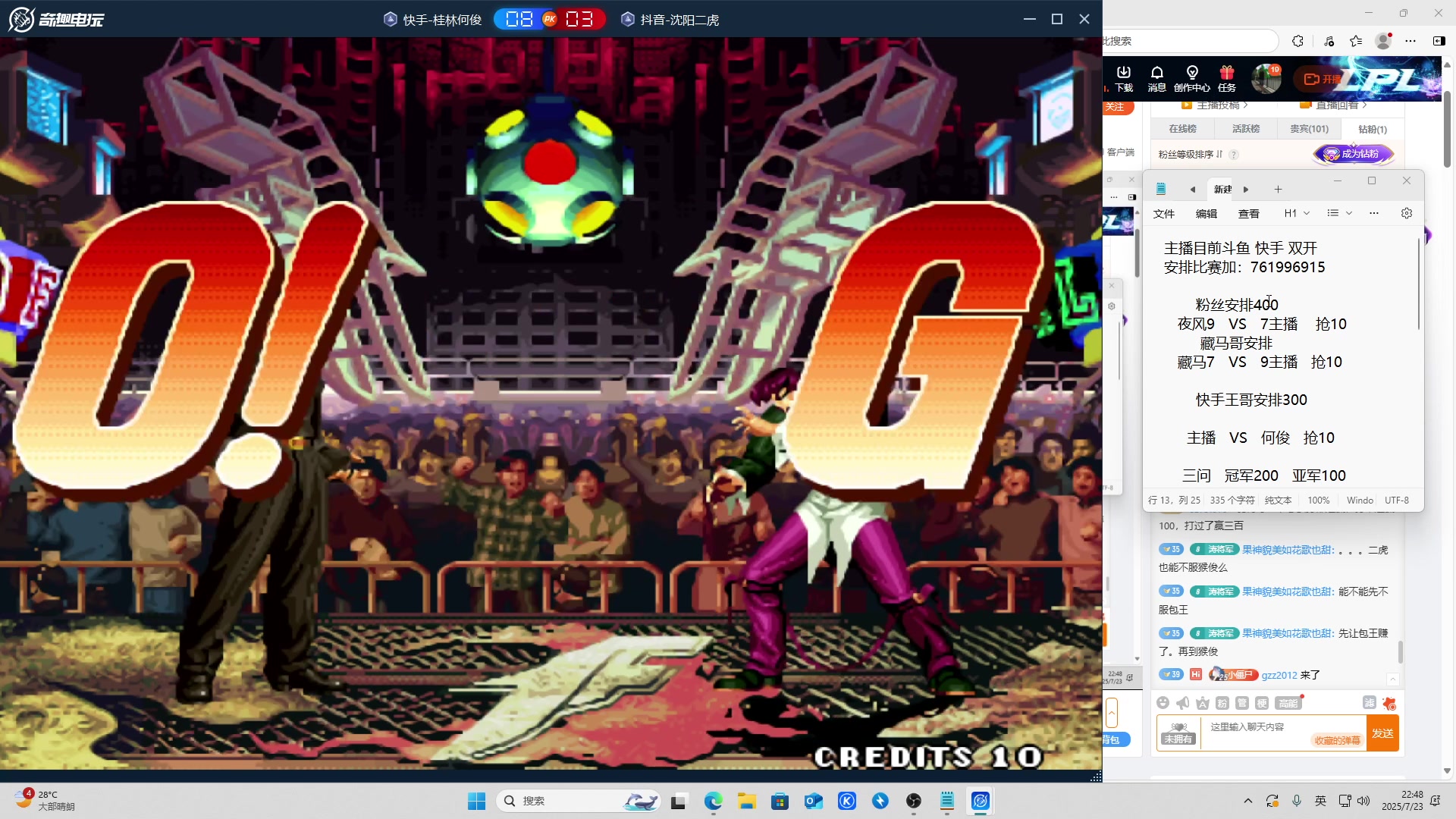Open the 直播回看 link
The image size is (1456, 819).
[1334, 105]
